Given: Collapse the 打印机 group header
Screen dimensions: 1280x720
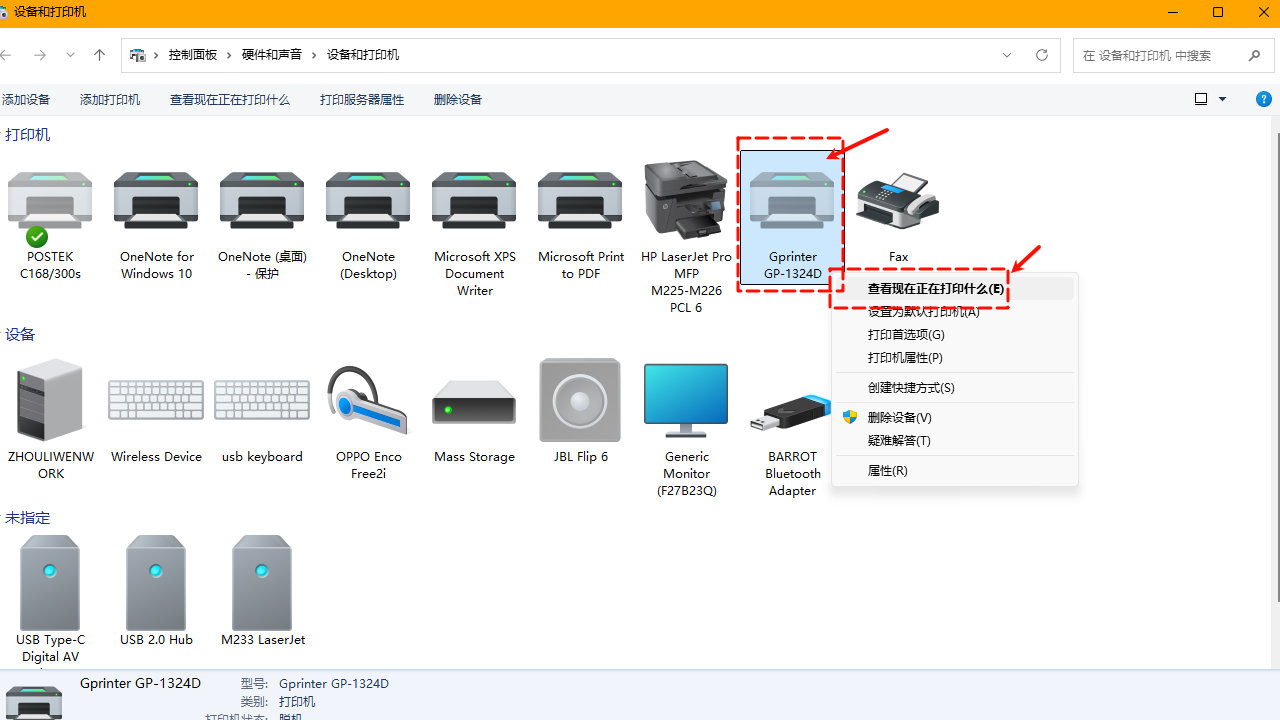Looking at the screenshot, I should pos(27,134).
